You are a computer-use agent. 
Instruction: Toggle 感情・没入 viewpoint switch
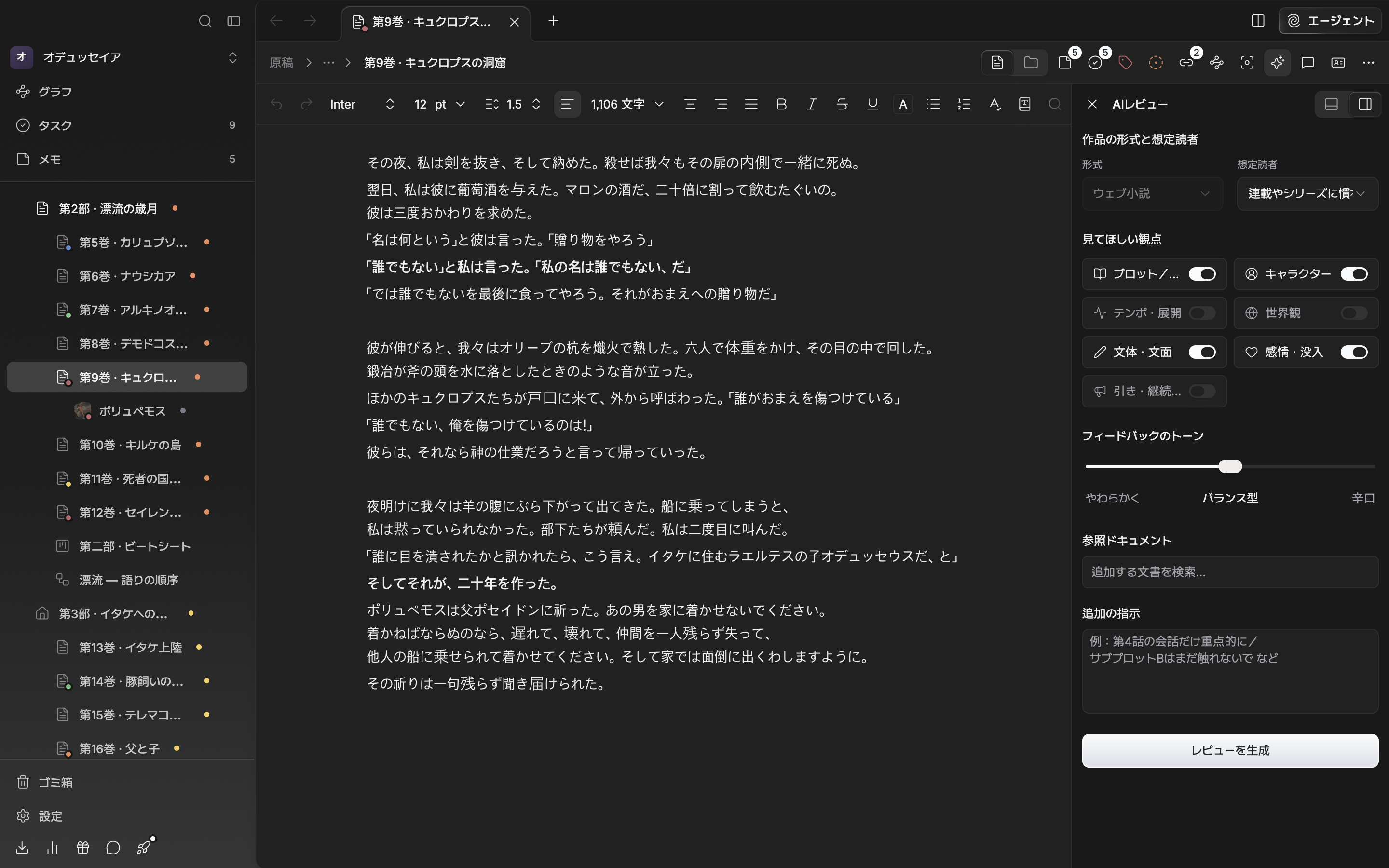pyautogui.click(x=1354, y=352)
